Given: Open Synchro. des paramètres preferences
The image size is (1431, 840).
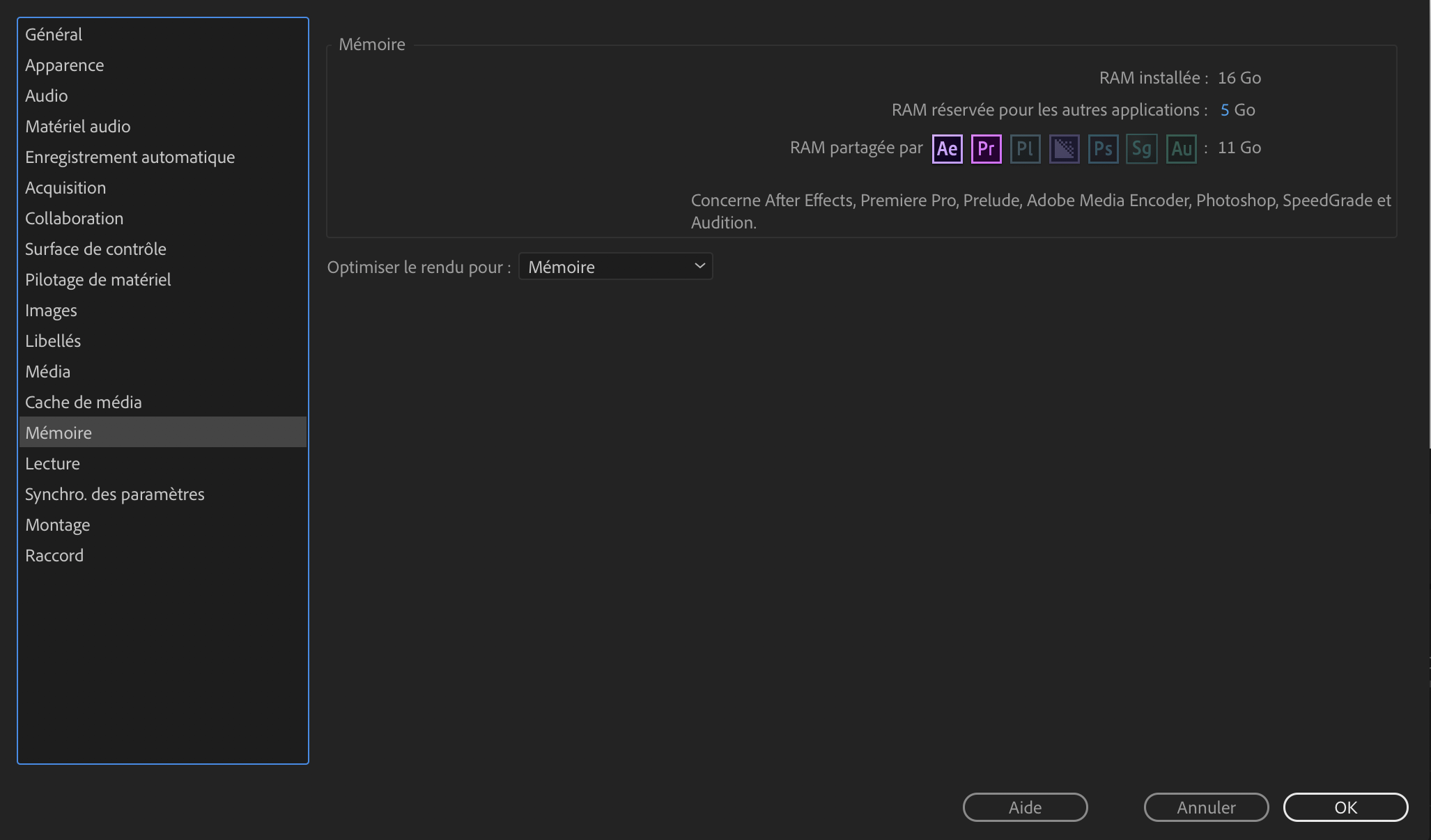Looking at the screenshot, I should coord(162,494).
